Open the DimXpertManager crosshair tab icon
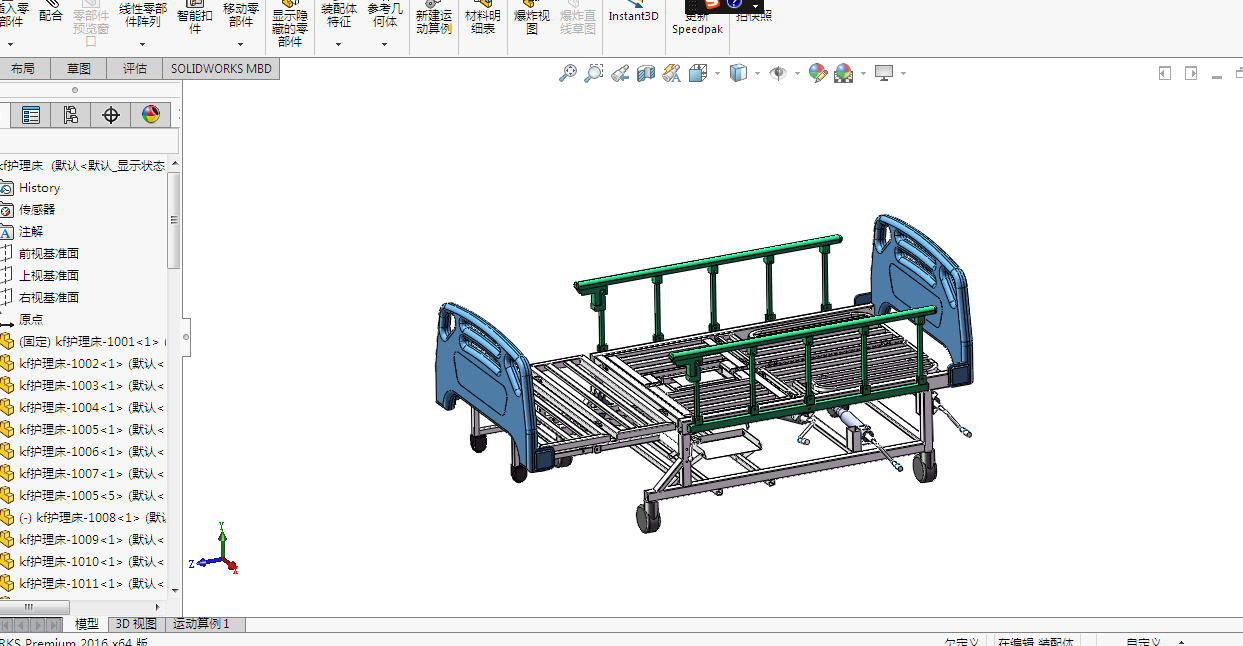The height and width of the screenshot is (646, 1243). pyautogui.click(x=111, y=115)
